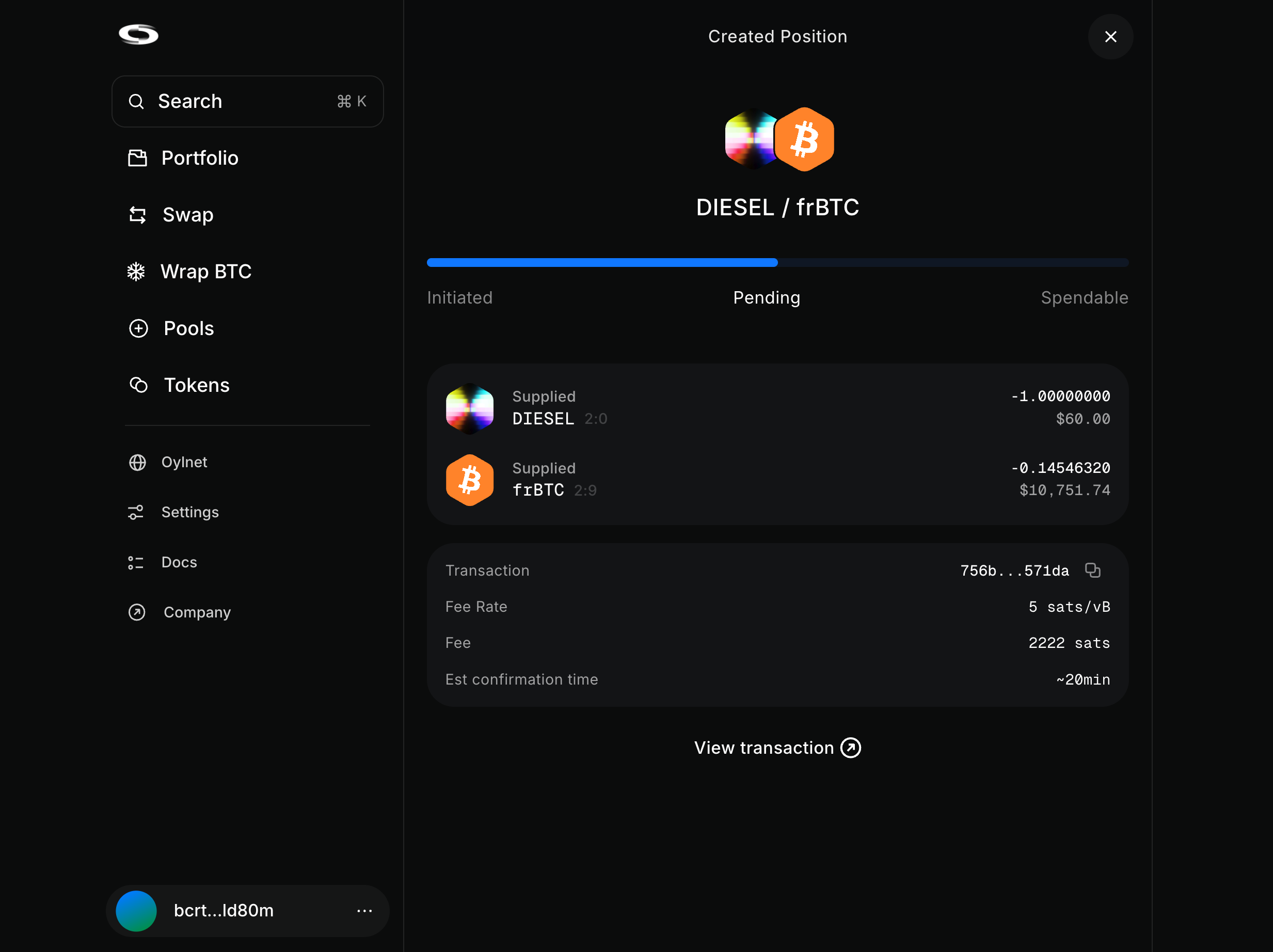Click the wallet avatar gradient circle
Viewport: 1273px width, 952px height.
coord(136,911)
